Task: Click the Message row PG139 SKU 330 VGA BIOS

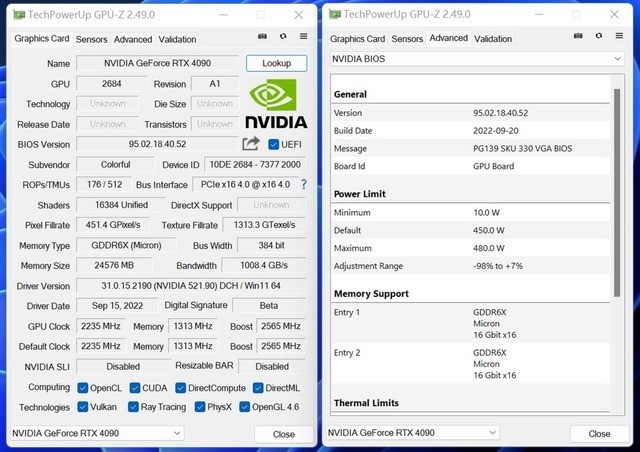Action: point(470,149)
